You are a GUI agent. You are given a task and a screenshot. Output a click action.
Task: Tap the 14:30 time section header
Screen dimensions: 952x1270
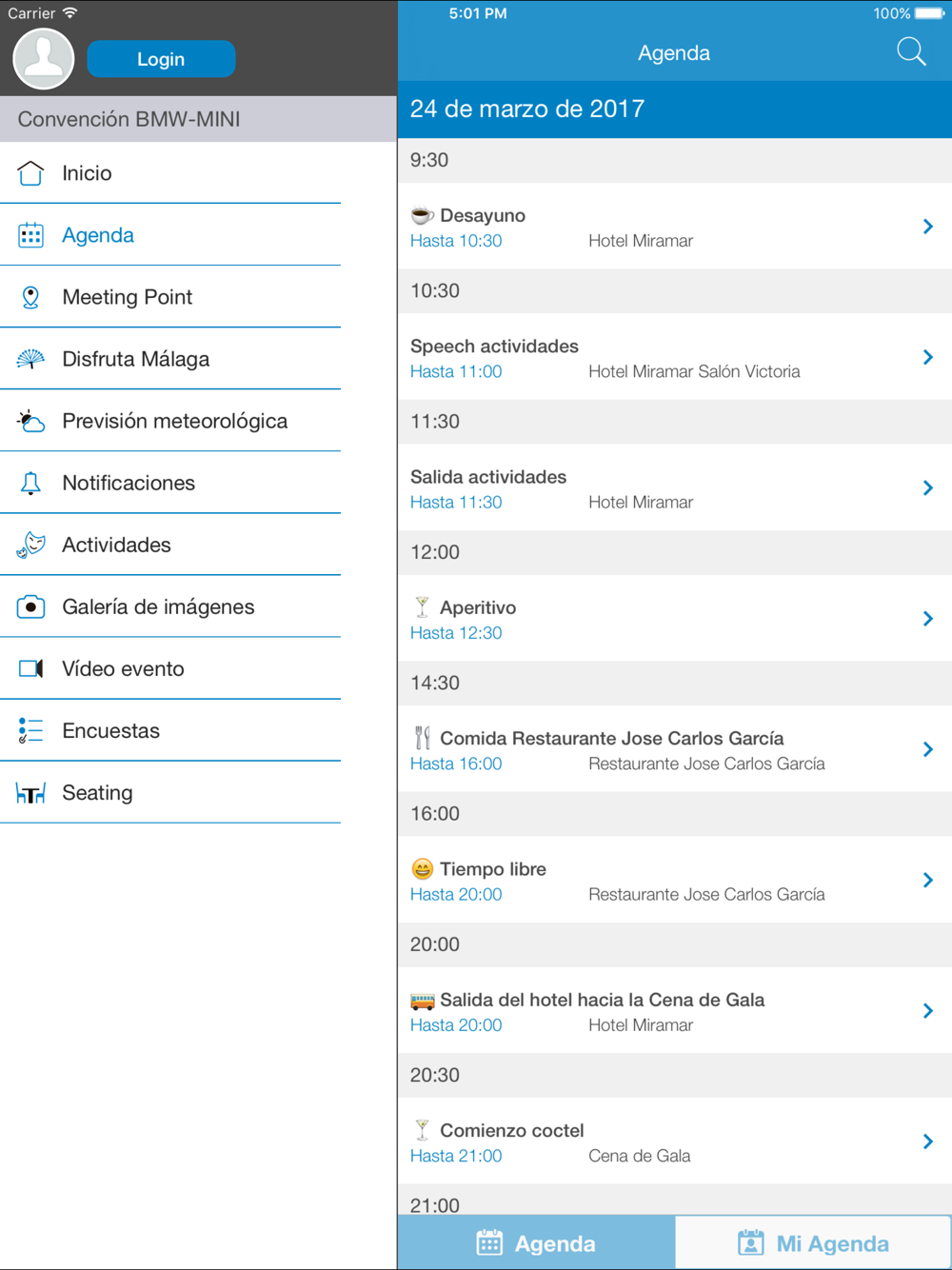(675, 683)
